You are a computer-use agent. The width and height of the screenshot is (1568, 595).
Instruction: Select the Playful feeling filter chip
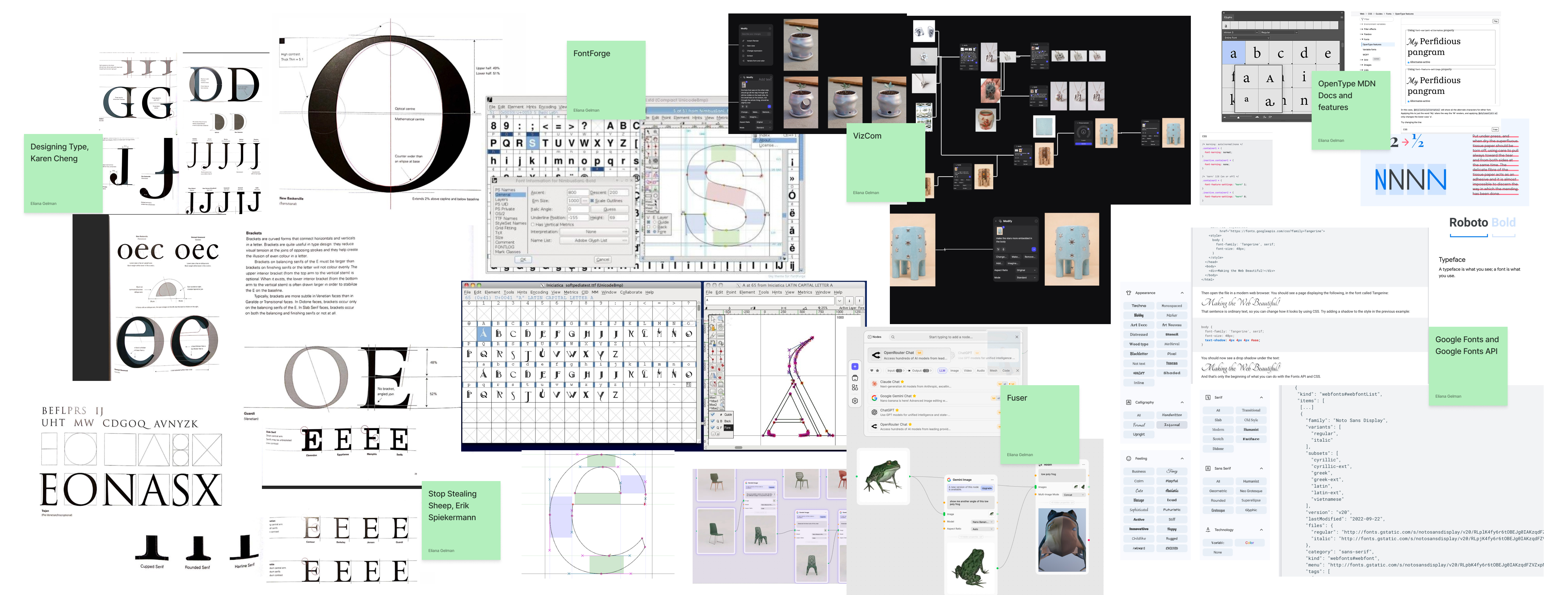pos(1172,481)
